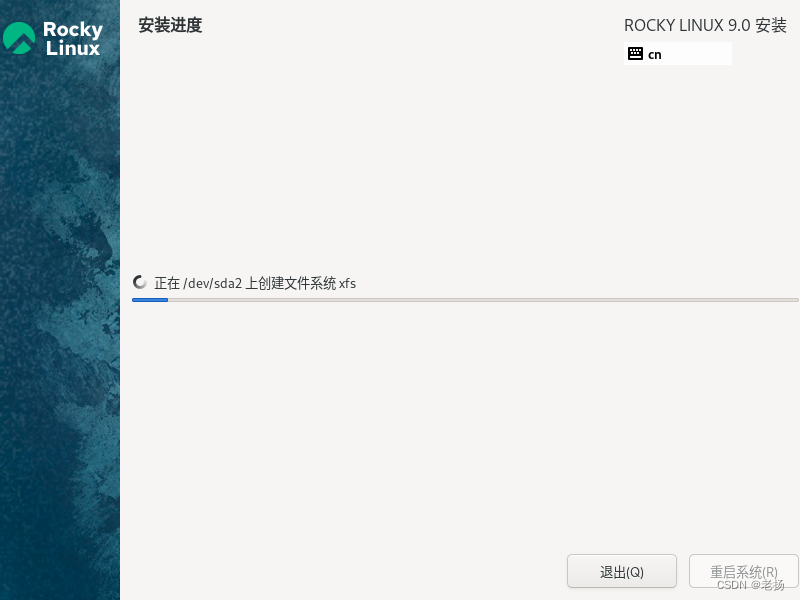Click the 安装进度 heading
This screenshot has height=600, width=800.
[170, 25]
